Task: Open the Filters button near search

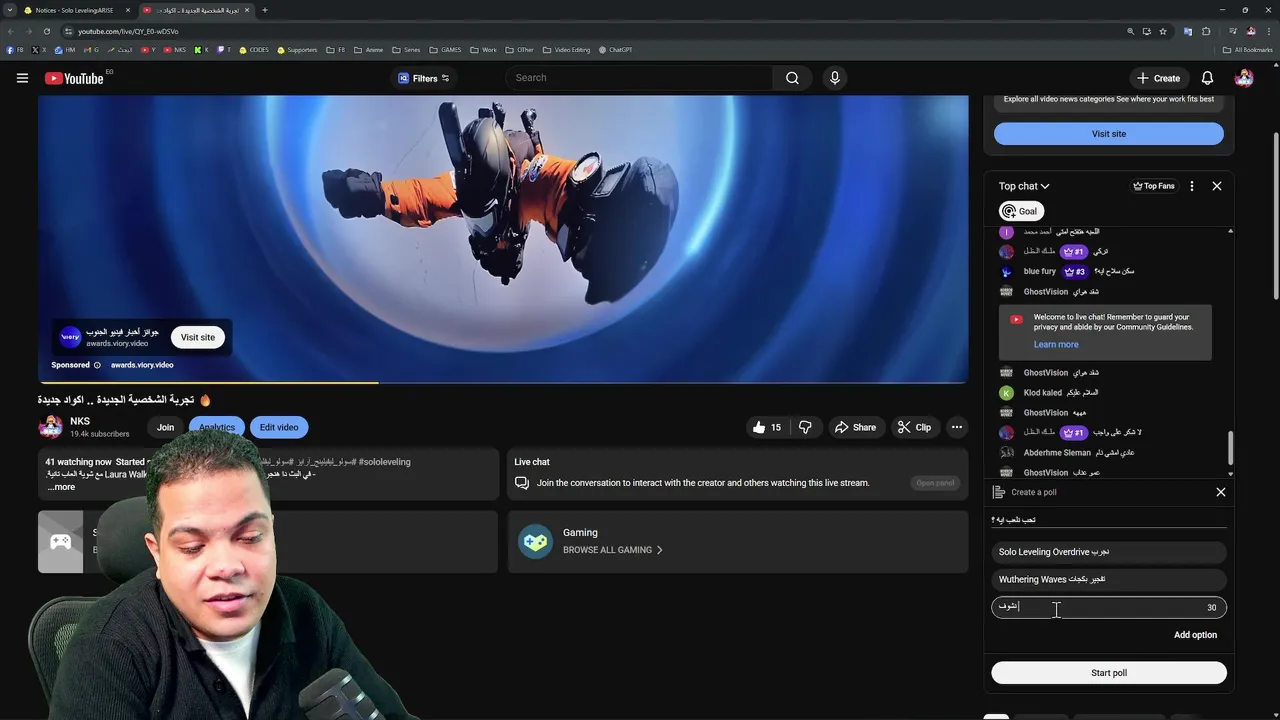Action: click(x=424, y=78)
